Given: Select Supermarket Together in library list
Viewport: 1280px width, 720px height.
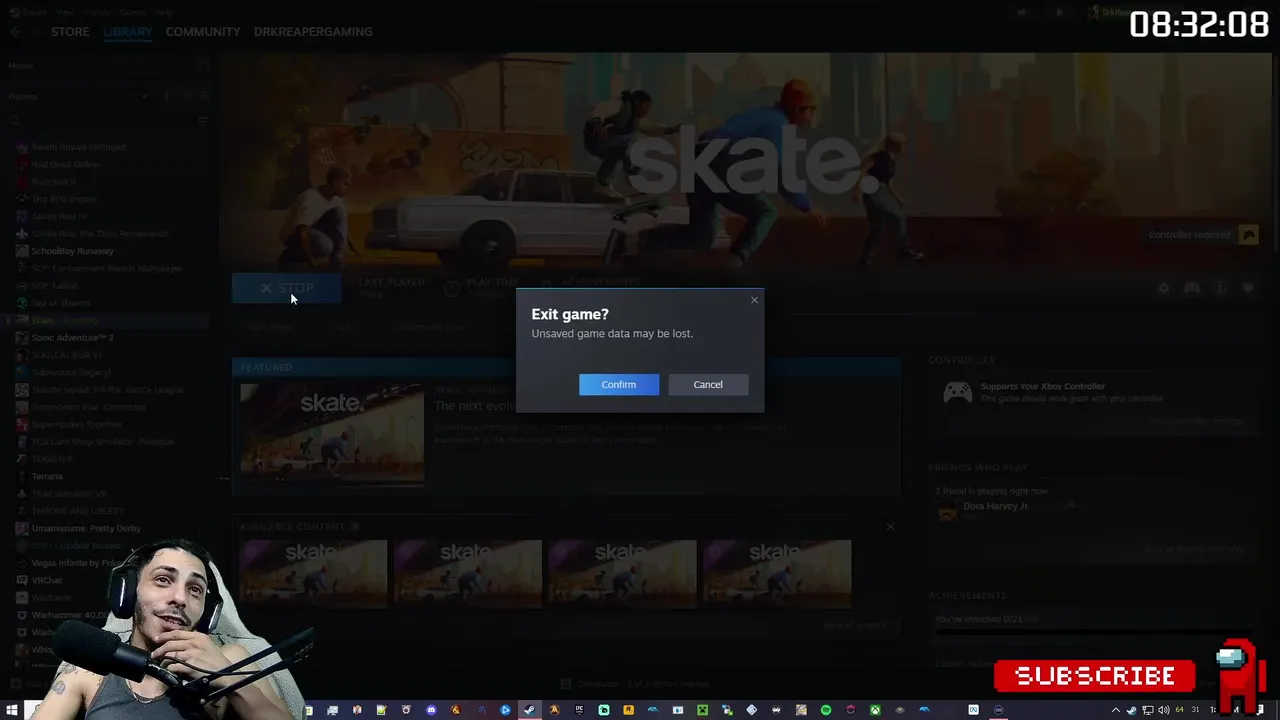Looking at the screenshot, I should pyautogui.click(x=76, y=424).
